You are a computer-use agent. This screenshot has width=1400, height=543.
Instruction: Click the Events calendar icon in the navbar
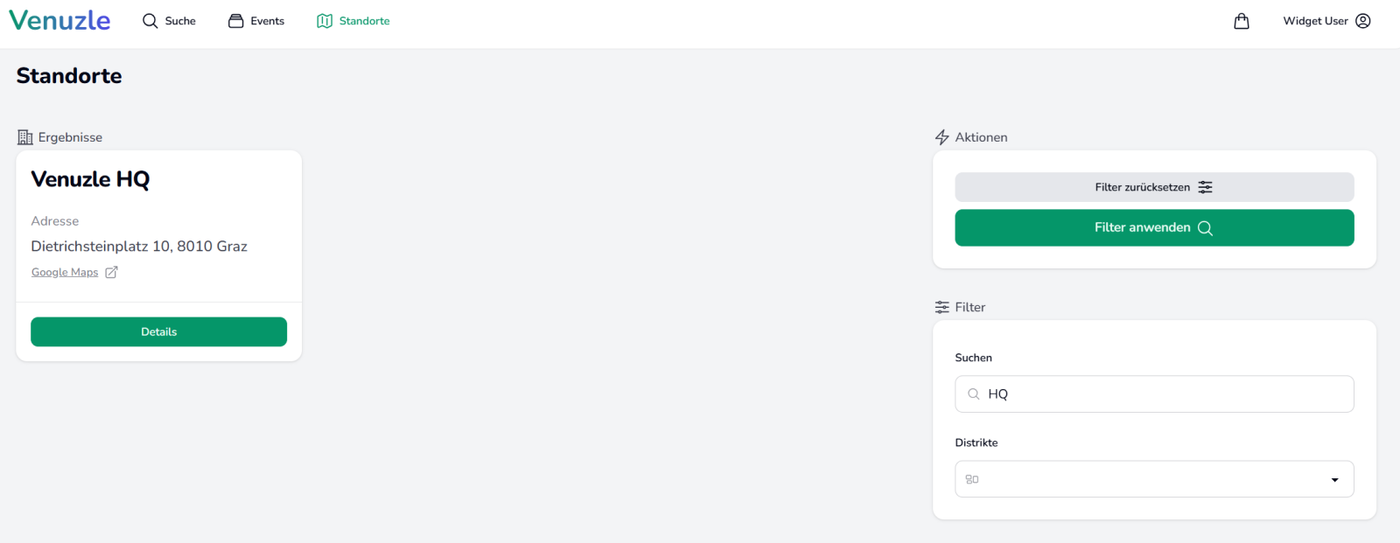click(236, 21)
